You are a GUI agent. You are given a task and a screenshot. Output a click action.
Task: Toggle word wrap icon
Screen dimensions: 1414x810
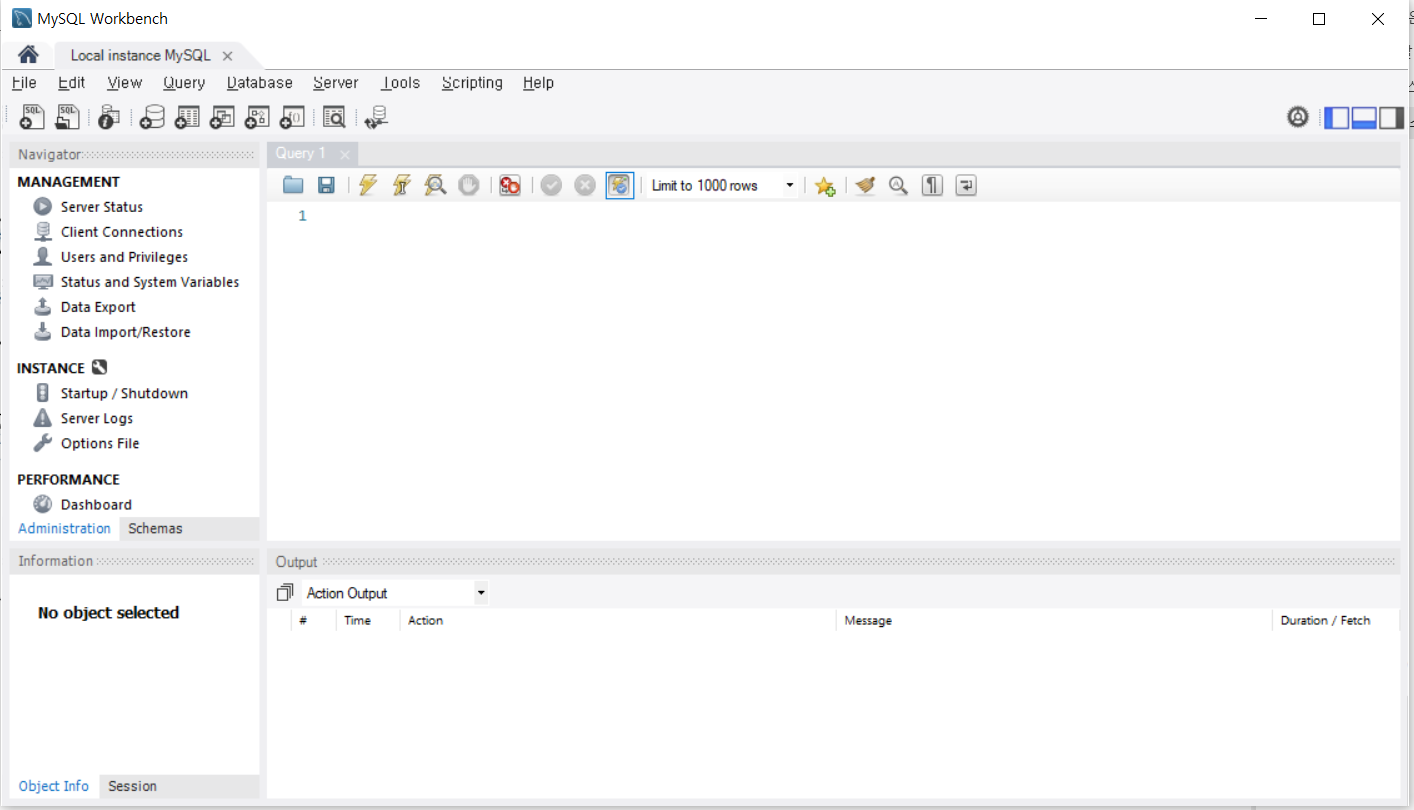(965, 185)
